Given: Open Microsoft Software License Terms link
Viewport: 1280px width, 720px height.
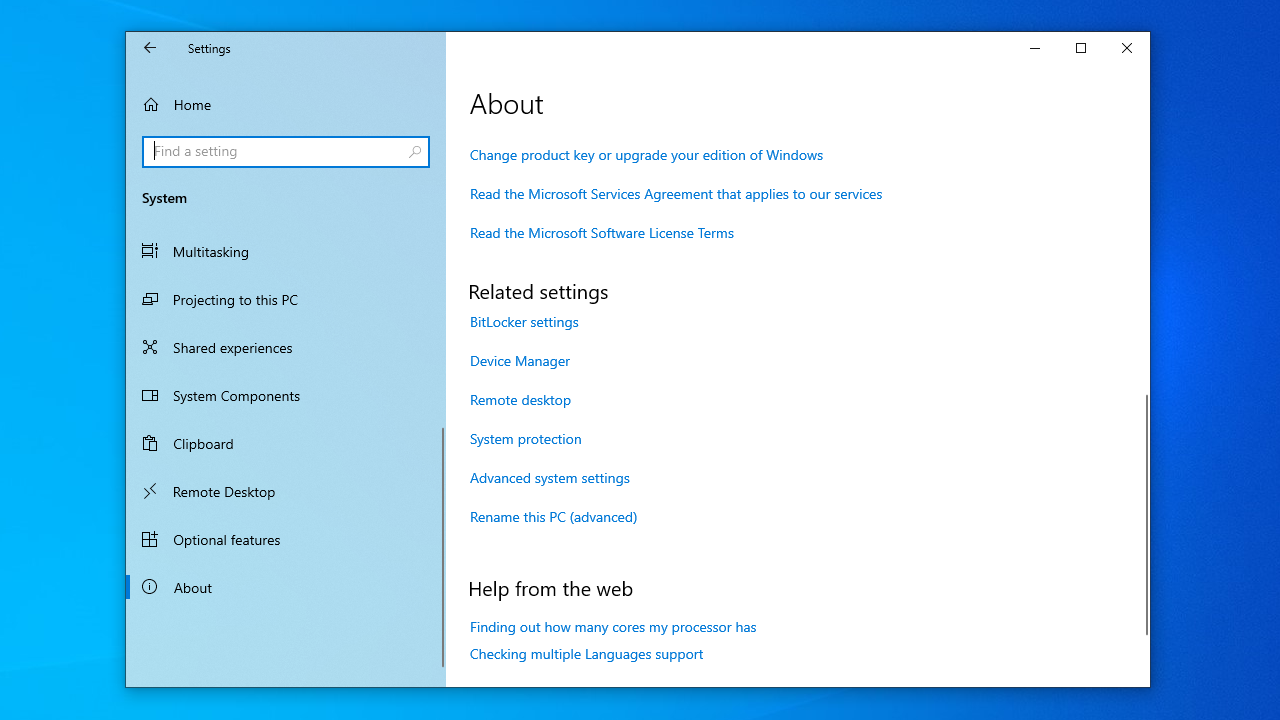Looking at the screenshot, I should [x=602, y=233].
